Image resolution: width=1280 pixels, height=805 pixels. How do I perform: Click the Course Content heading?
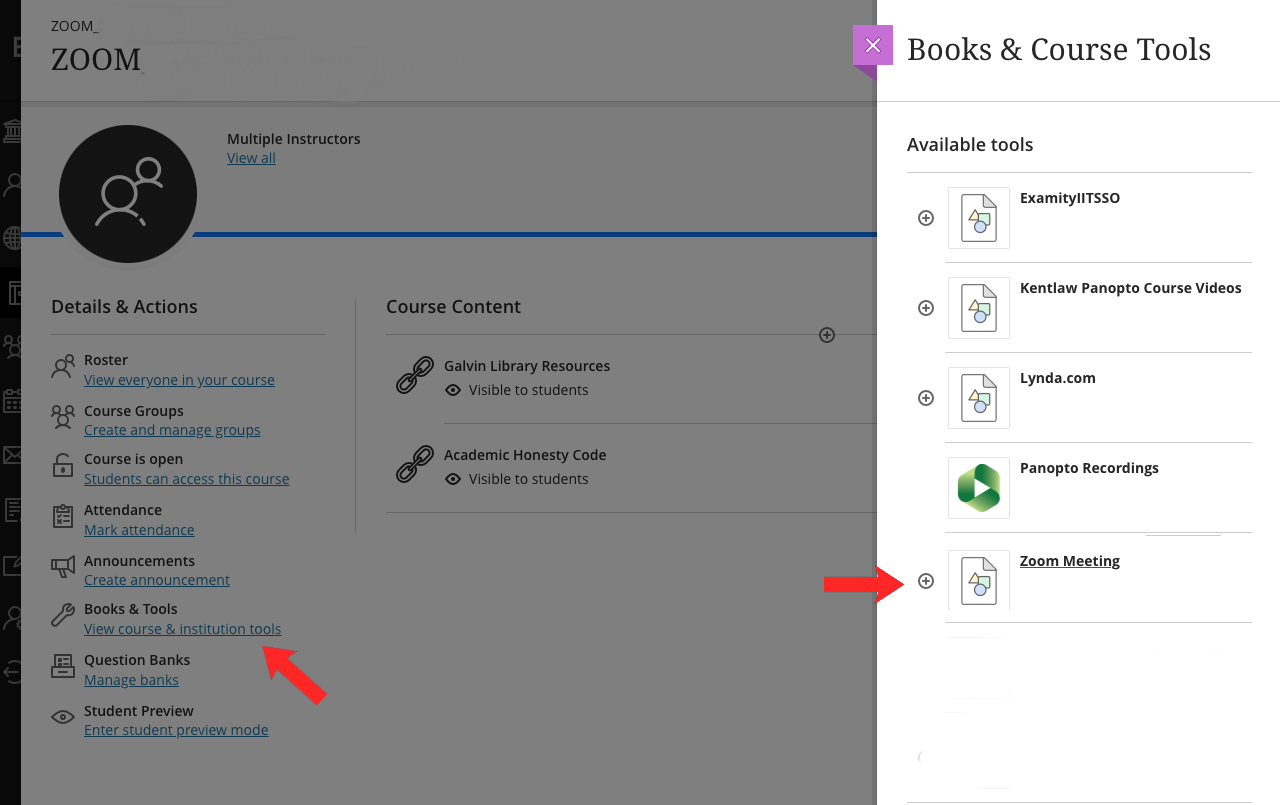(453, 307)
